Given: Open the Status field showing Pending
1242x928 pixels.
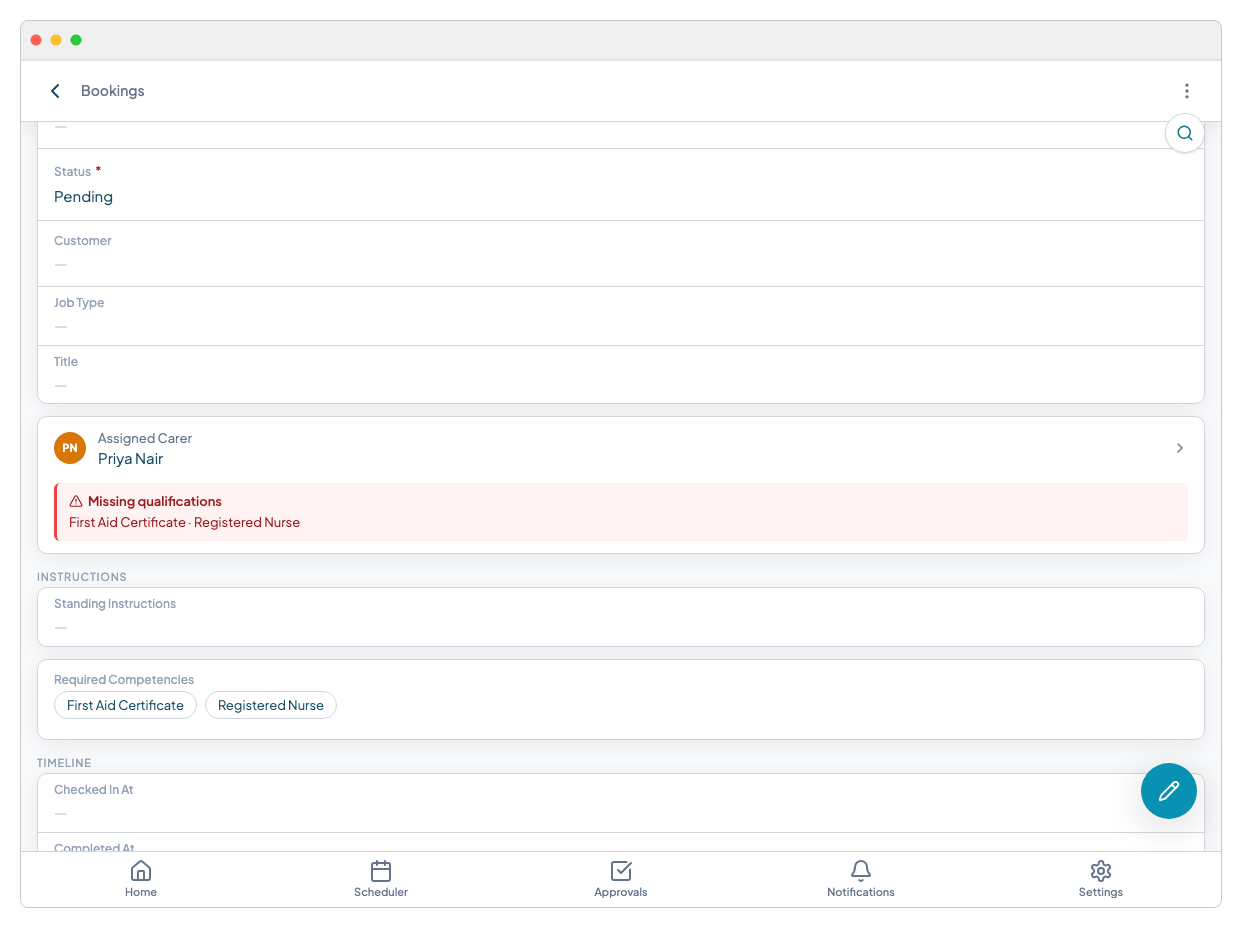Looking at the screenshot, I should (x=620, y=185).
